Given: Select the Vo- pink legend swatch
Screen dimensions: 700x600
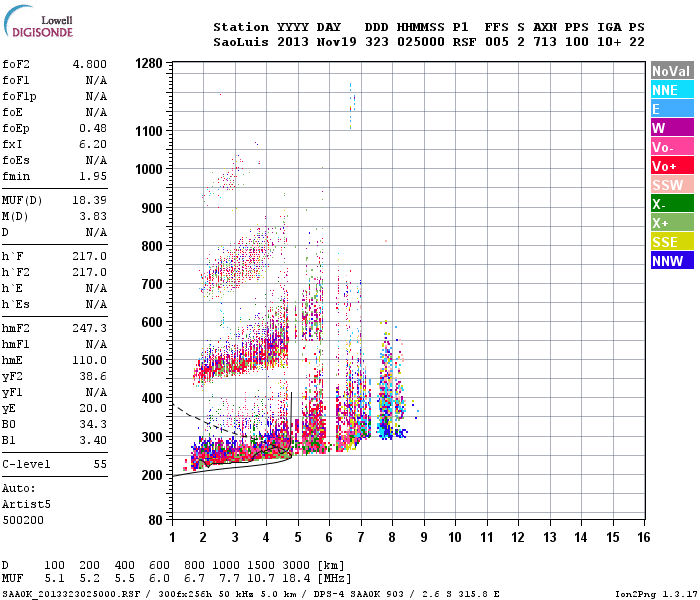Looking at the screenshot, I should (672, 147).
